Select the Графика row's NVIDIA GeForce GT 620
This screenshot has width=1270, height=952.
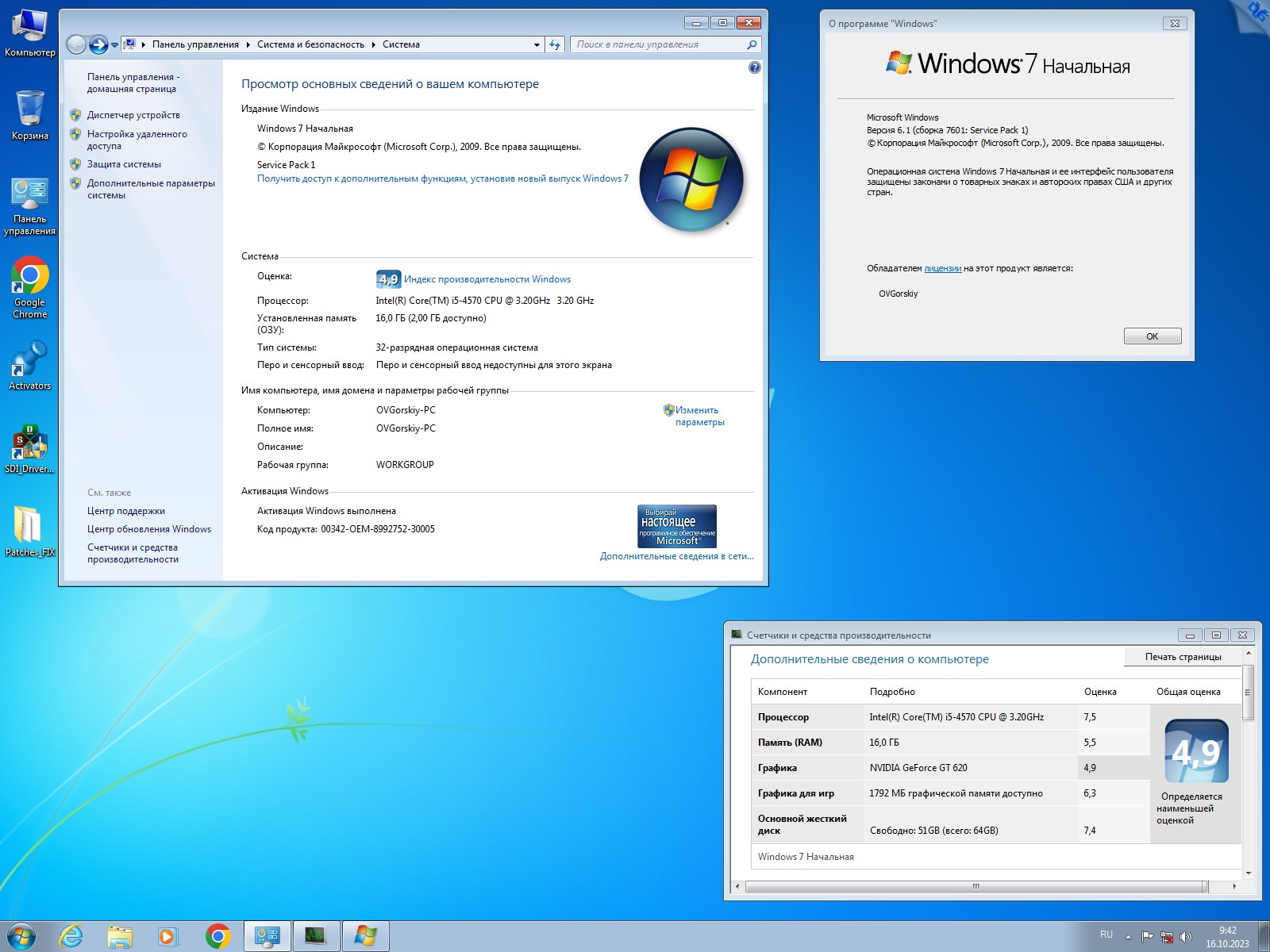[918, 768]
